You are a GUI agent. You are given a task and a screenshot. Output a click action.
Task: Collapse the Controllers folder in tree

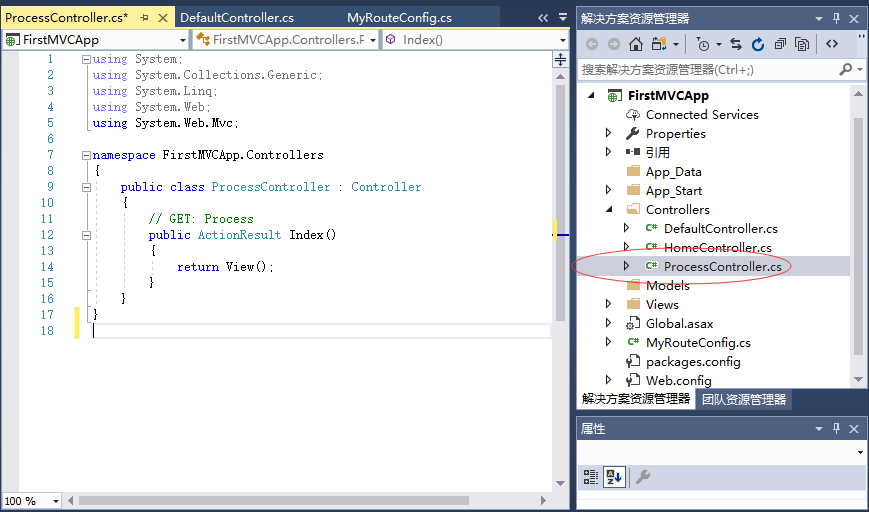click(x=608, y=210)
